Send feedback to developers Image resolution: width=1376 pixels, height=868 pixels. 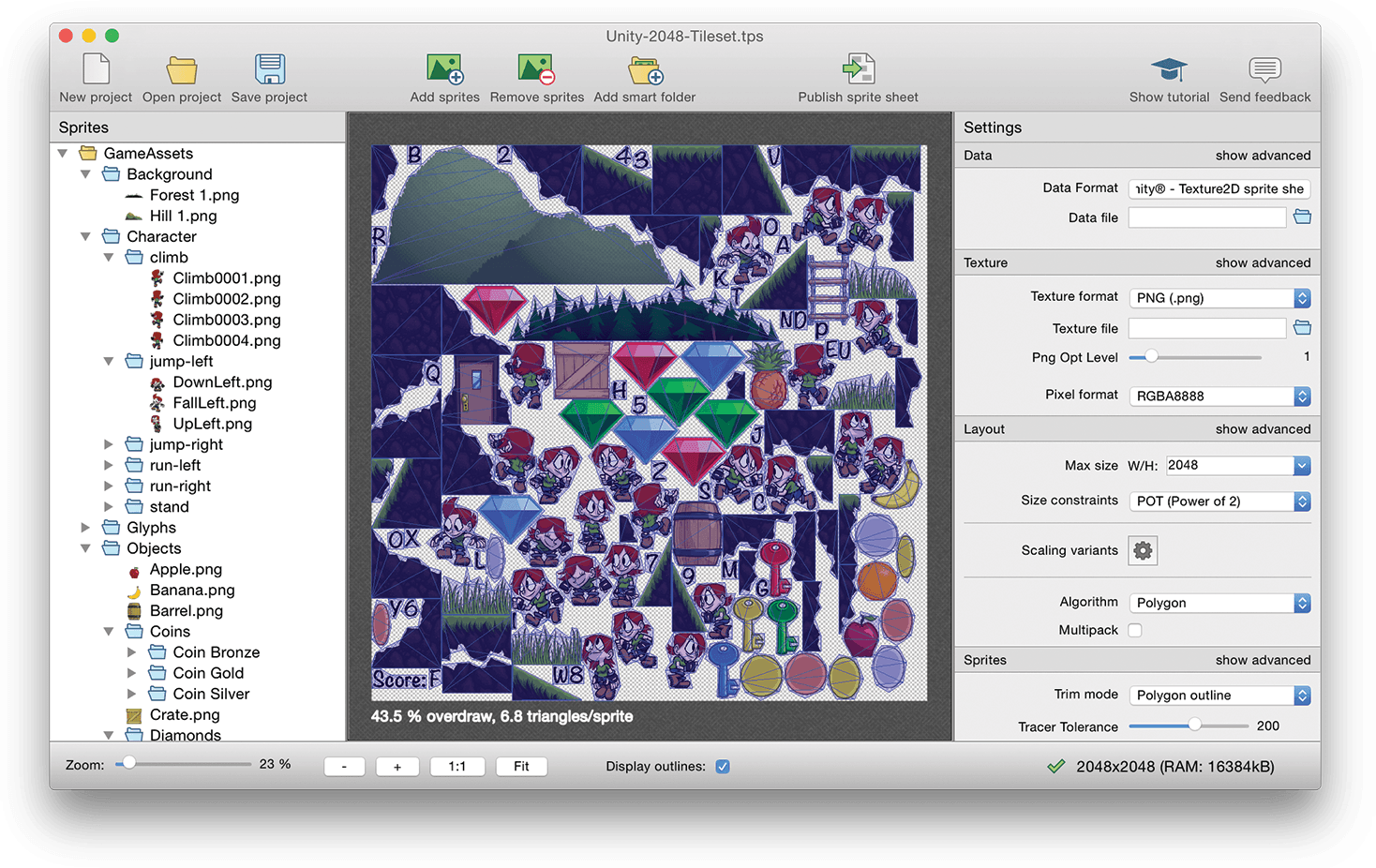1264,77
